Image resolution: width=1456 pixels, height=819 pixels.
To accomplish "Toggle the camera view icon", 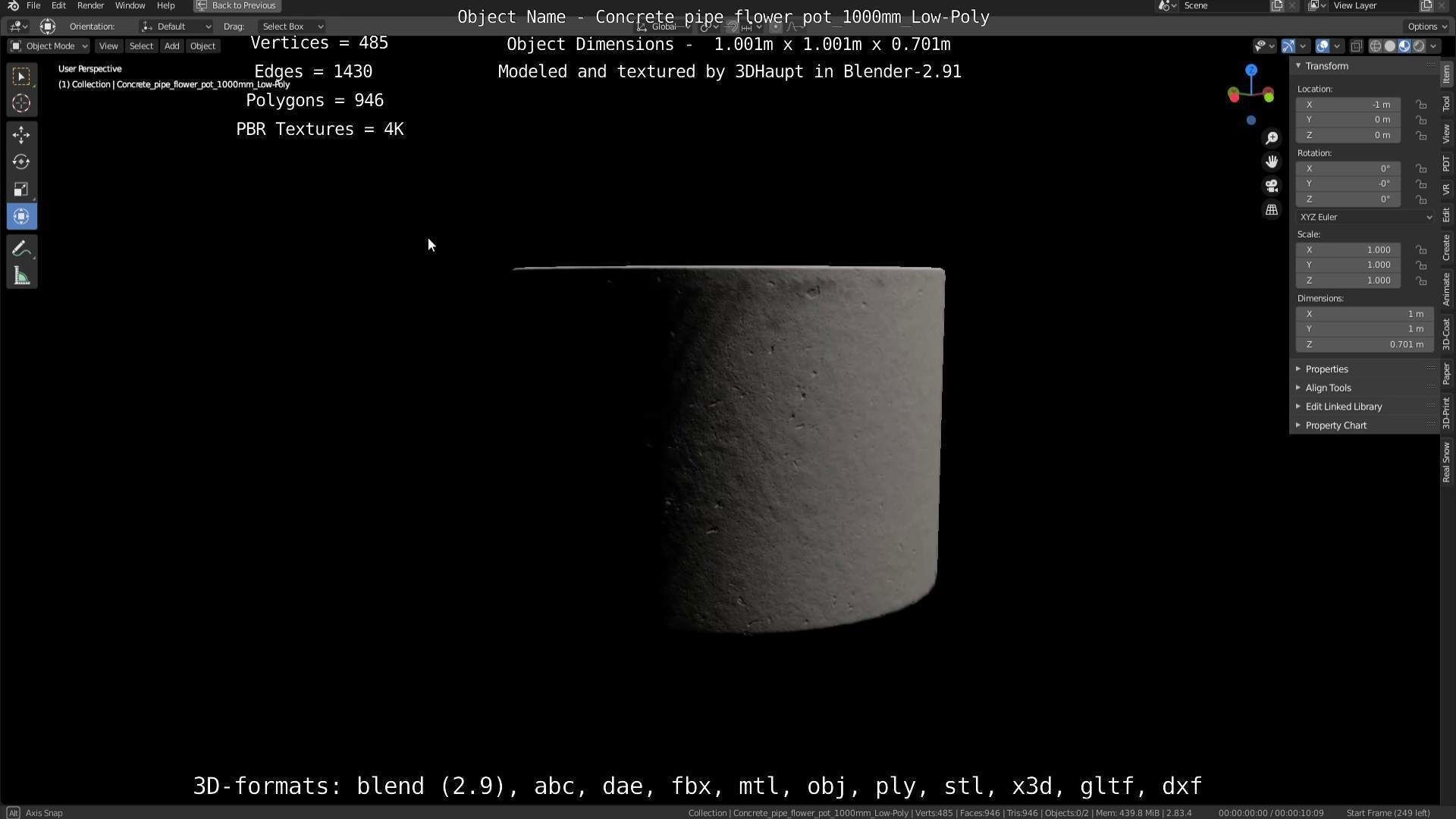I will (x=1272, y=186).
